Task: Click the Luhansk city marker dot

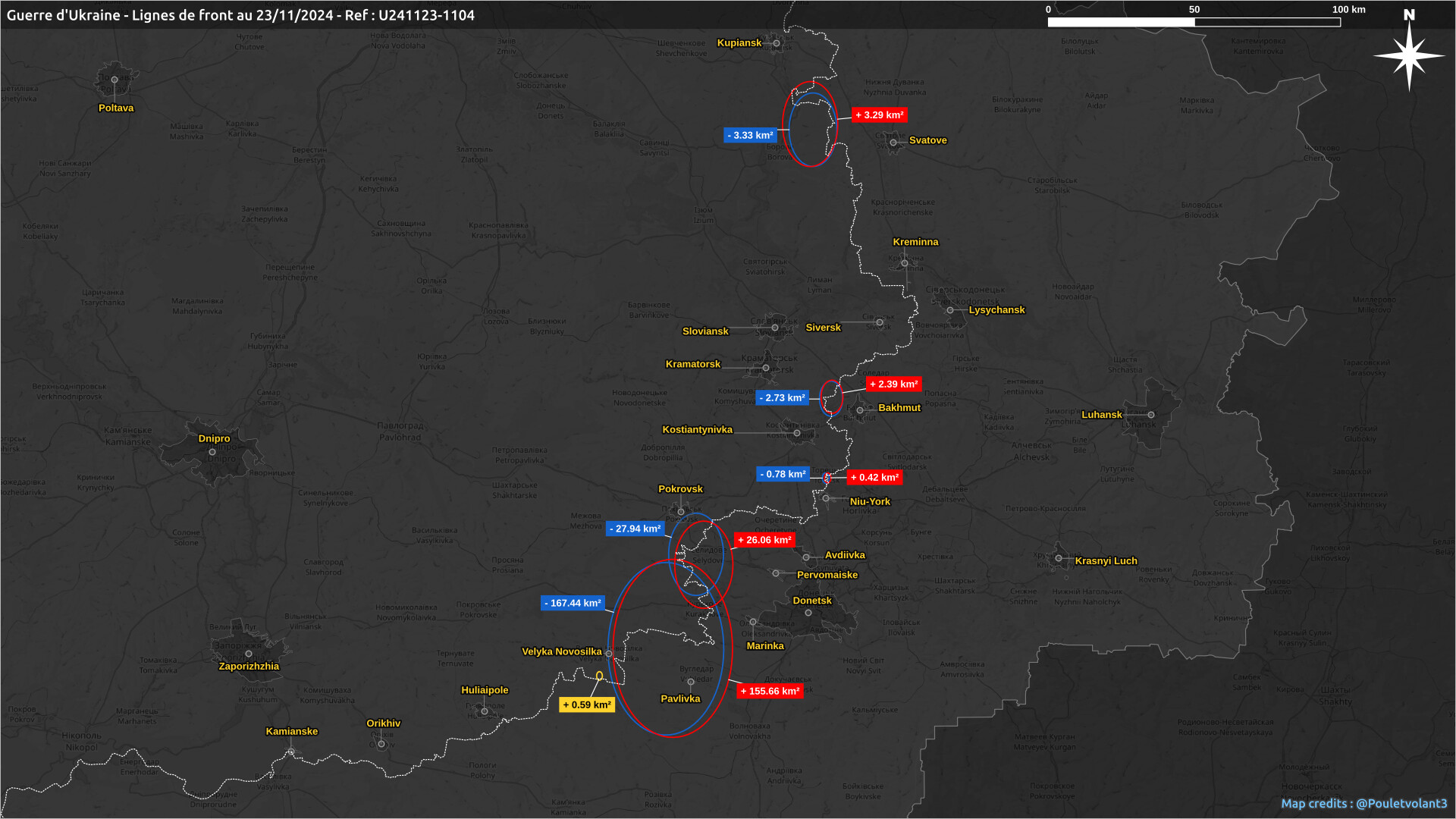Action: (x=1151, y=415)
